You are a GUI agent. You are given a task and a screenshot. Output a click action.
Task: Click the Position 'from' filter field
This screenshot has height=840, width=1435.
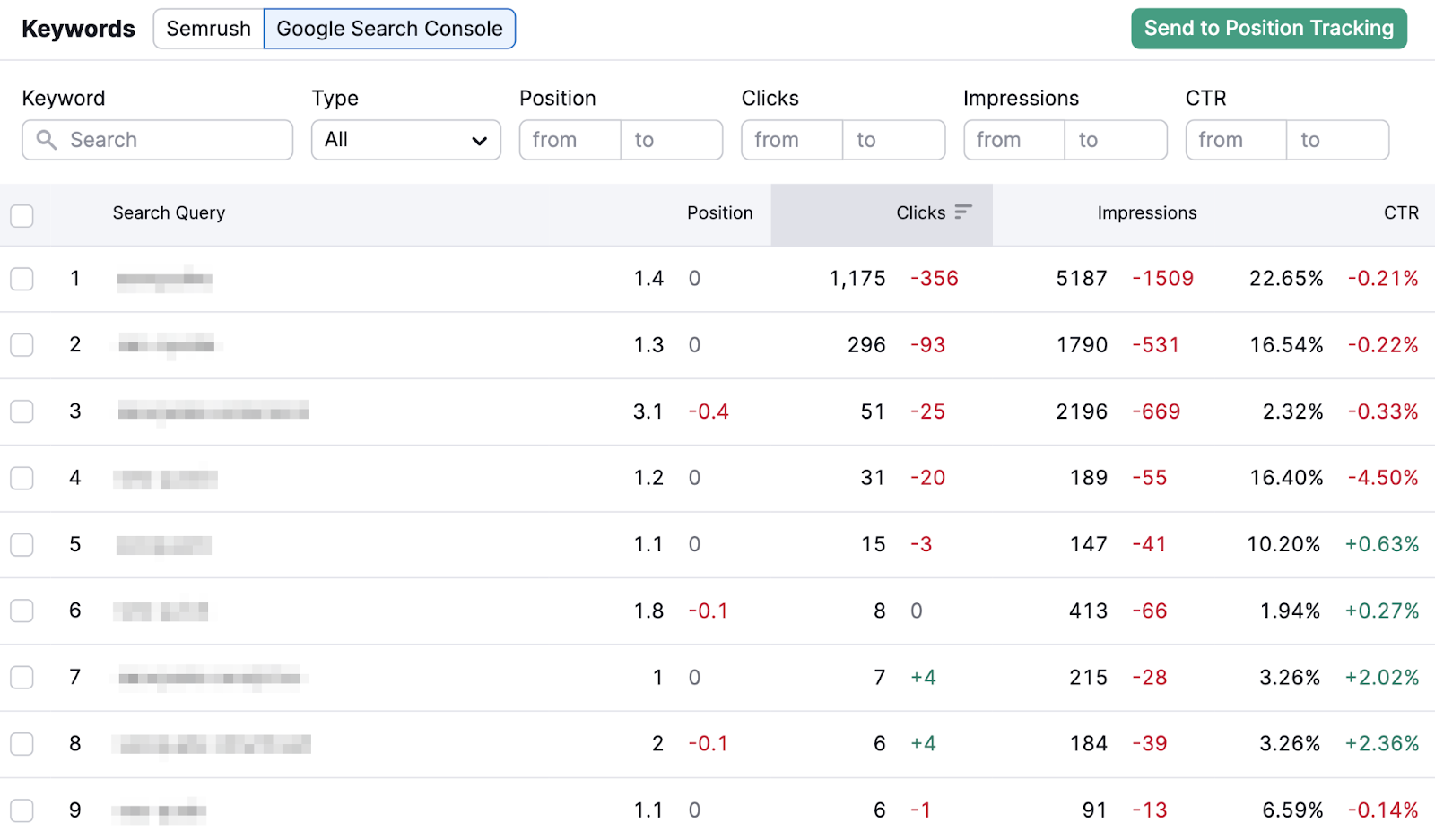pyautogui.click(x=569, y=140)
